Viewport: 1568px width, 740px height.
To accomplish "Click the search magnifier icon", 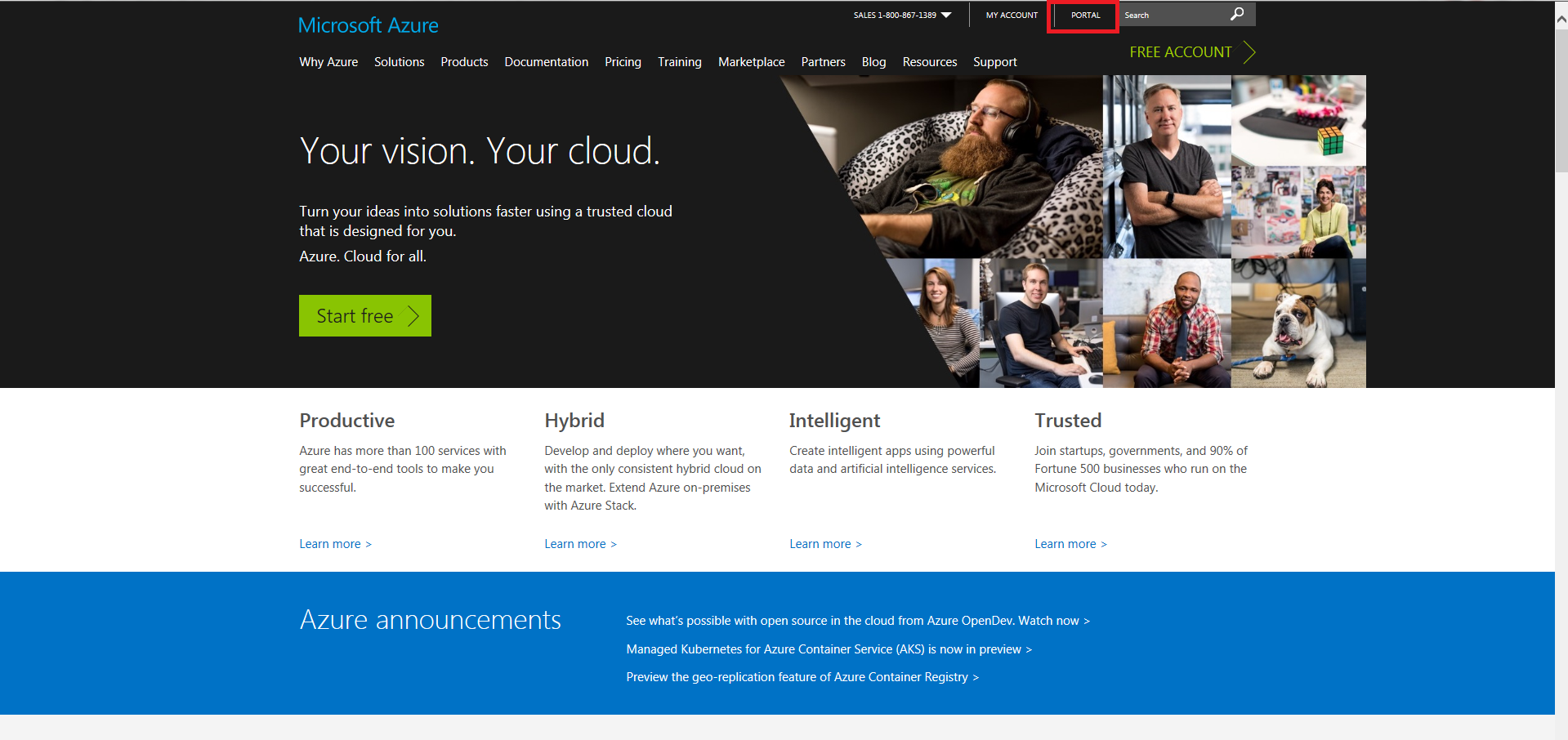I will coord(1237,14).
